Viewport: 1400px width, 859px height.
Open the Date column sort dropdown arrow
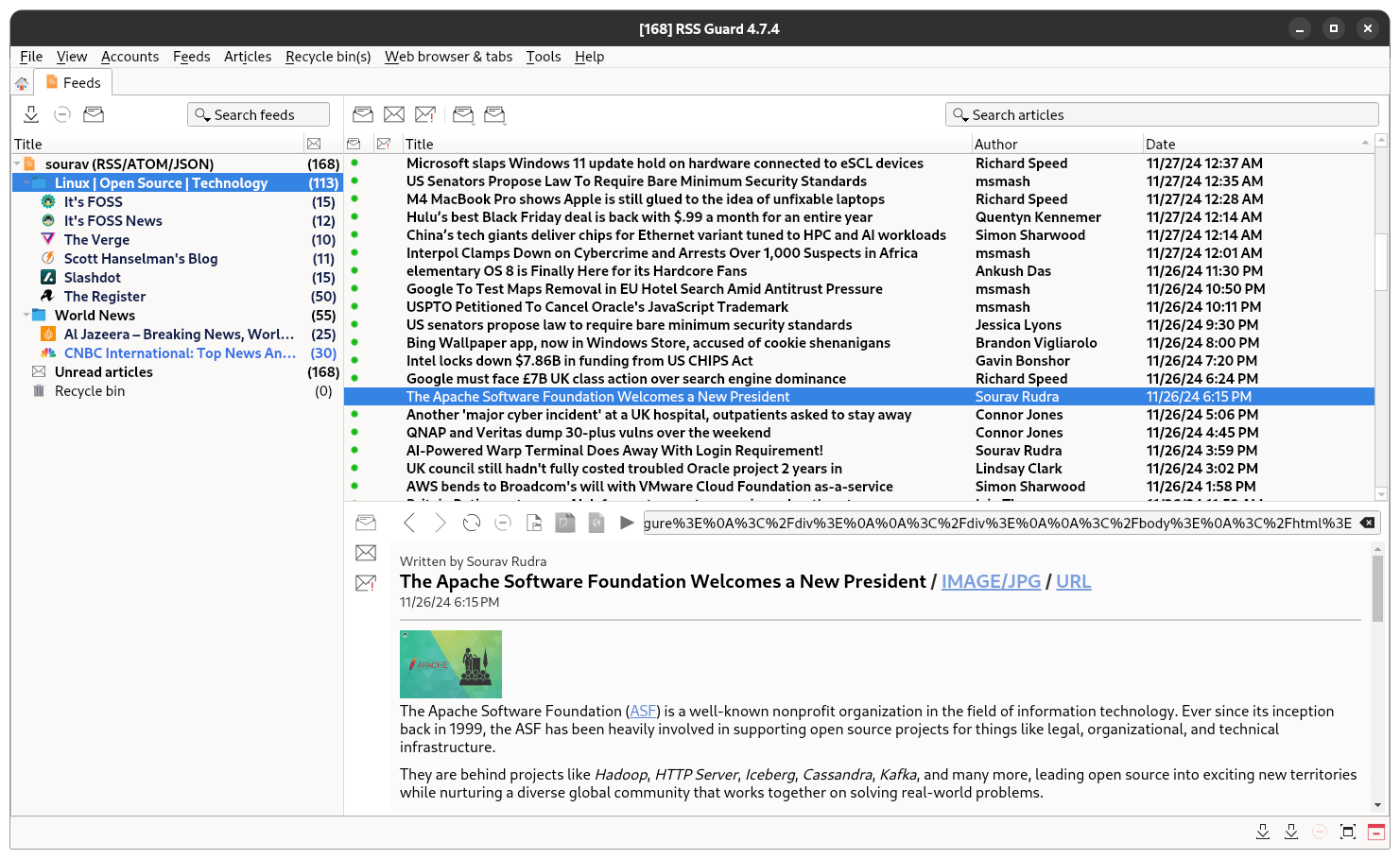[1365, 144]
